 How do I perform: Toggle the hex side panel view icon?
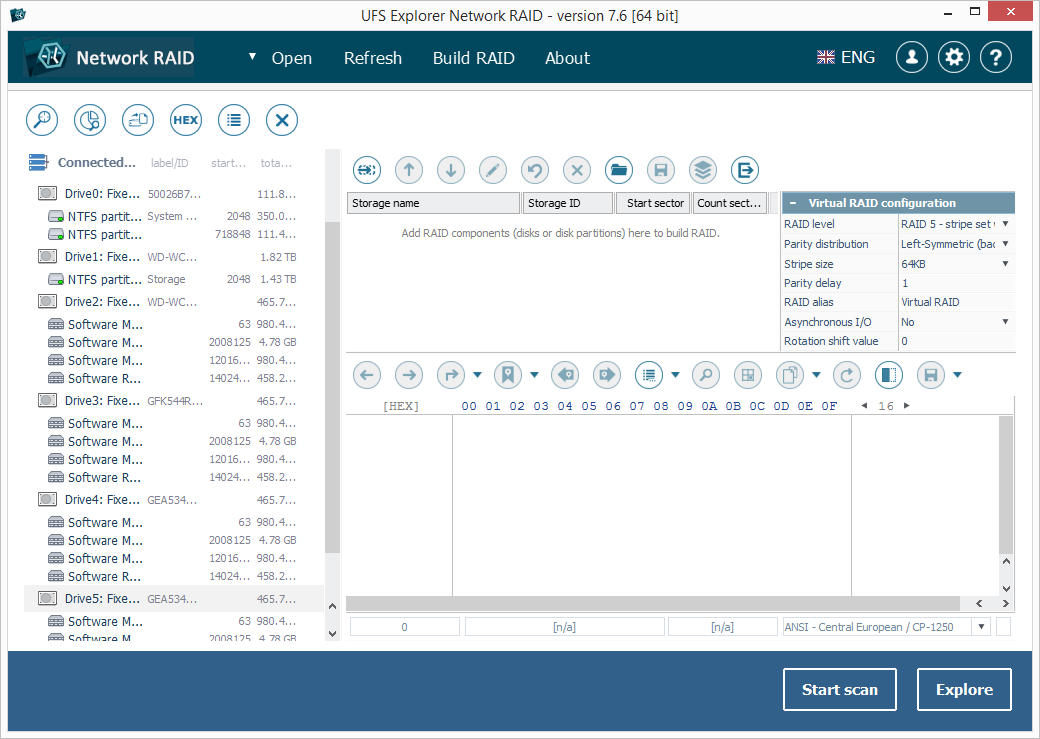889,375
